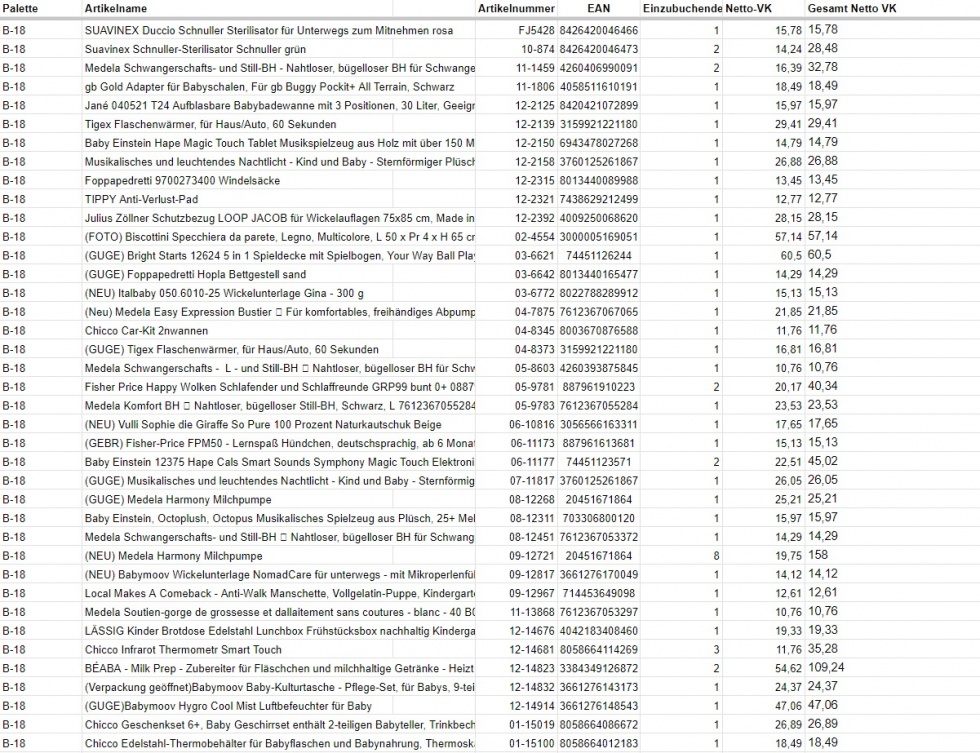980x753 pixels.
Task: Select the Fisher Price Happy Wolken cell
Action: pyautogui.click(x=279, y=386)
